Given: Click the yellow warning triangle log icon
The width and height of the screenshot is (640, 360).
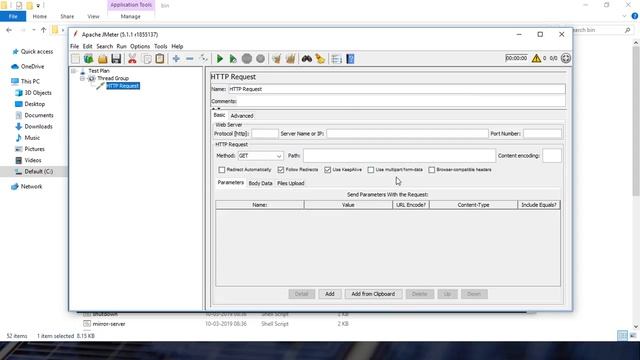Looking at the screenshot, I should [x=536, y=58].
